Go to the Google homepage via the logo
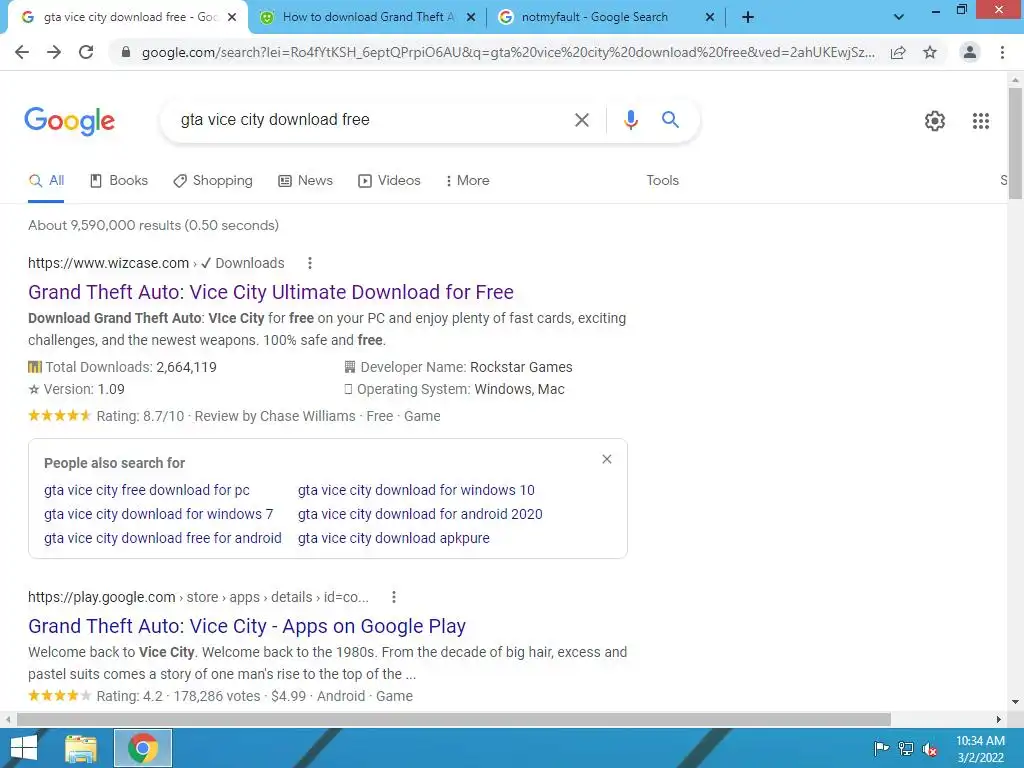The image size is (1024, 768). (70, 121)
